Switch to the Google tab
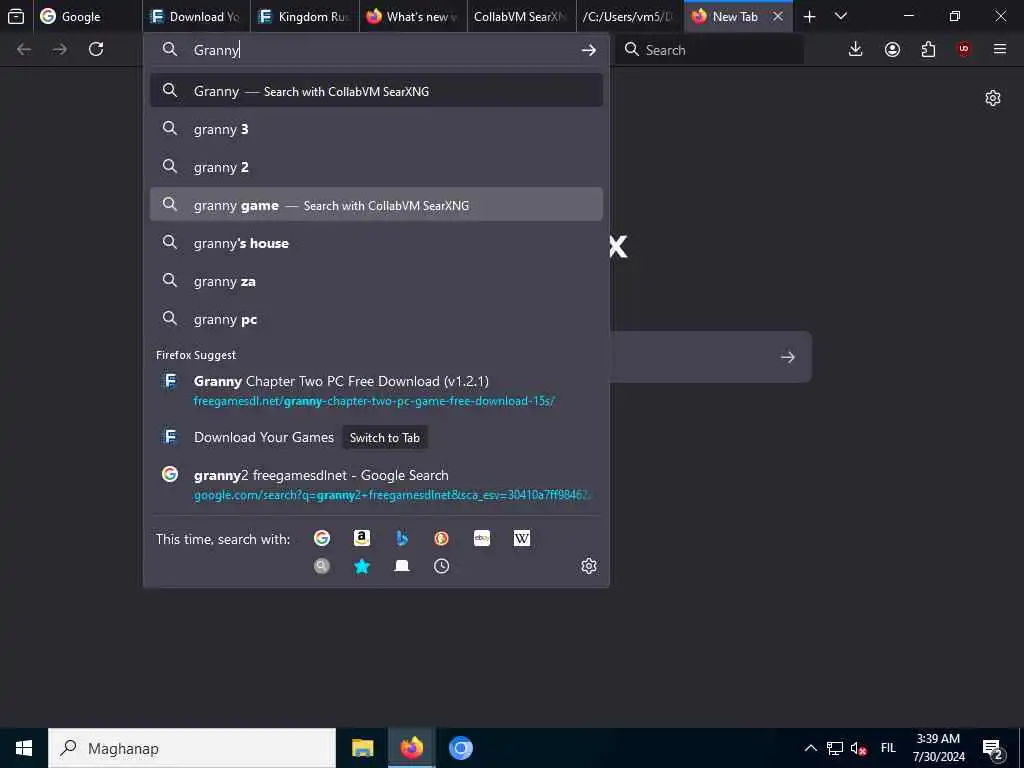Viewport: 1024px width, 768px height. click(88, 16)
